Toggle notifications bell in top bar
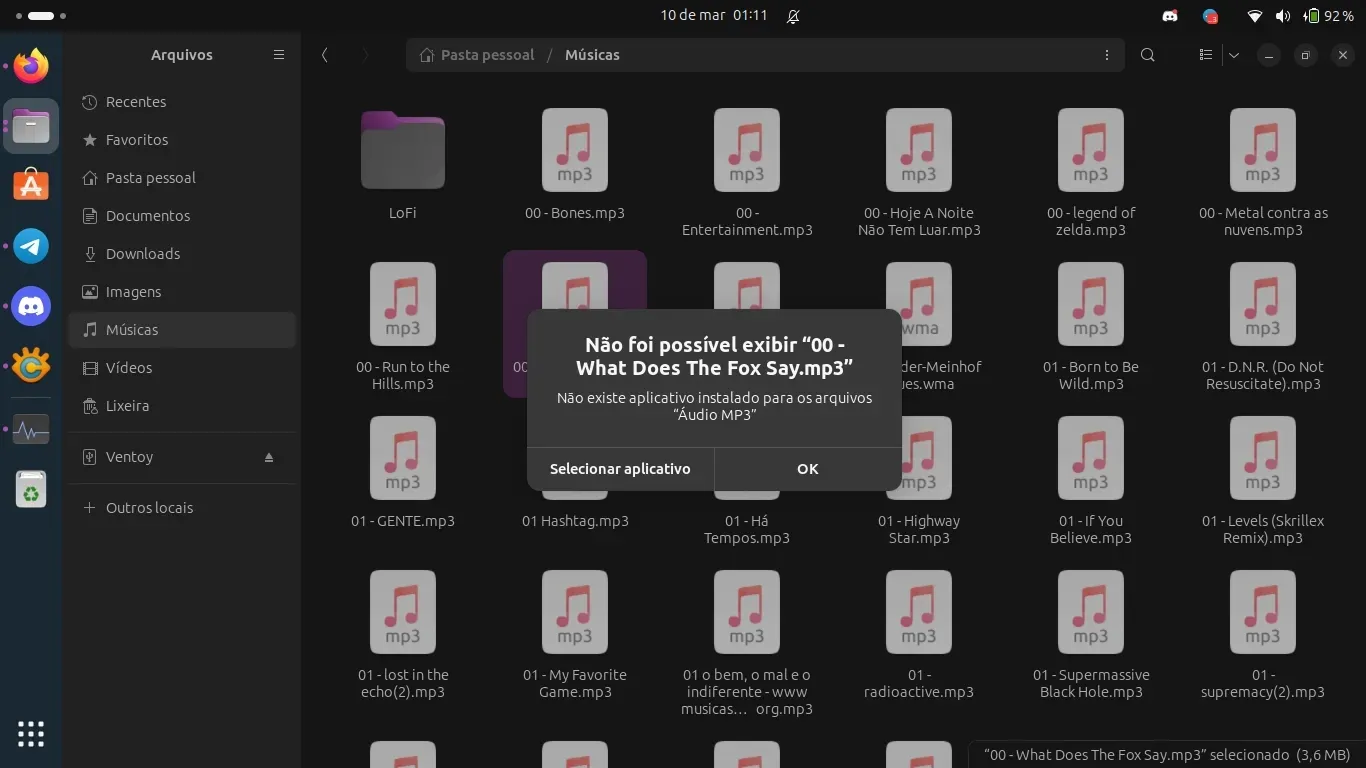 [x=793, y=16]
